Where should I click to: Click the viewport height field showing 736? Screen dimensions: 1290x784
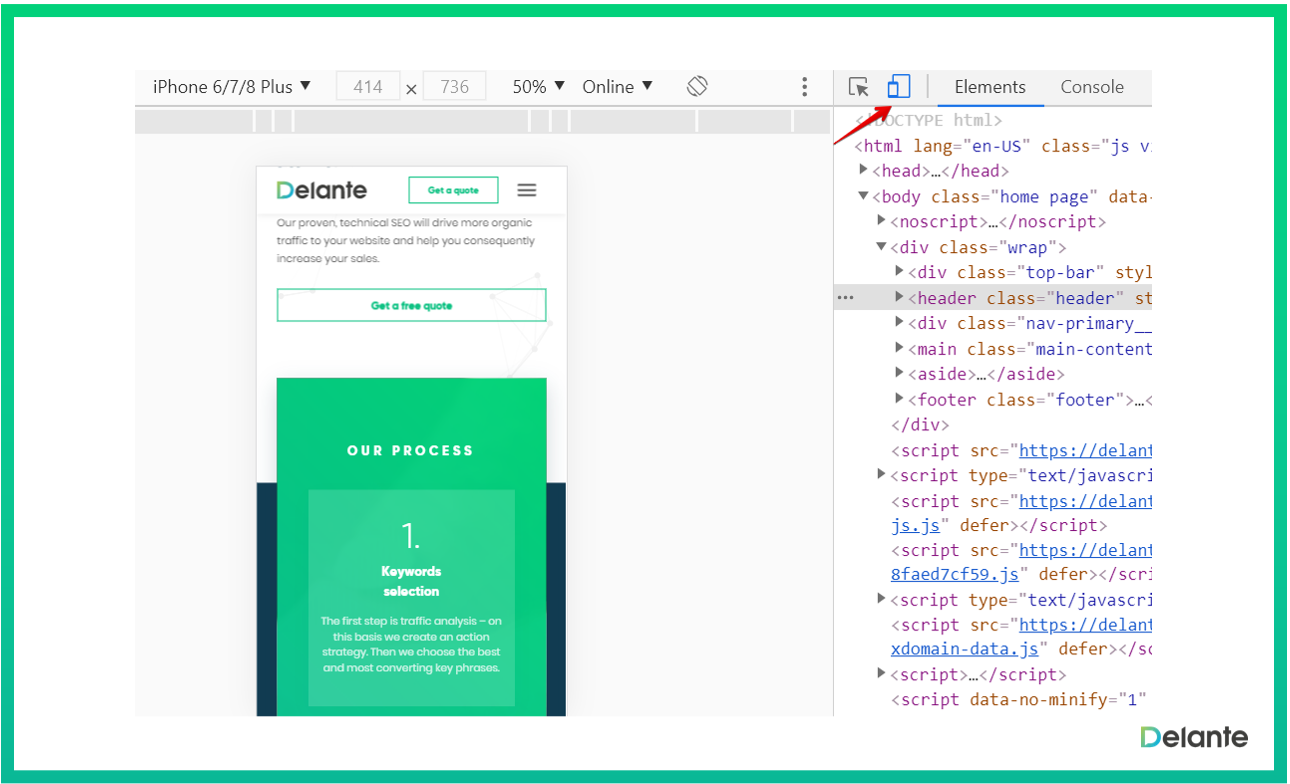[x=454, y=87]
